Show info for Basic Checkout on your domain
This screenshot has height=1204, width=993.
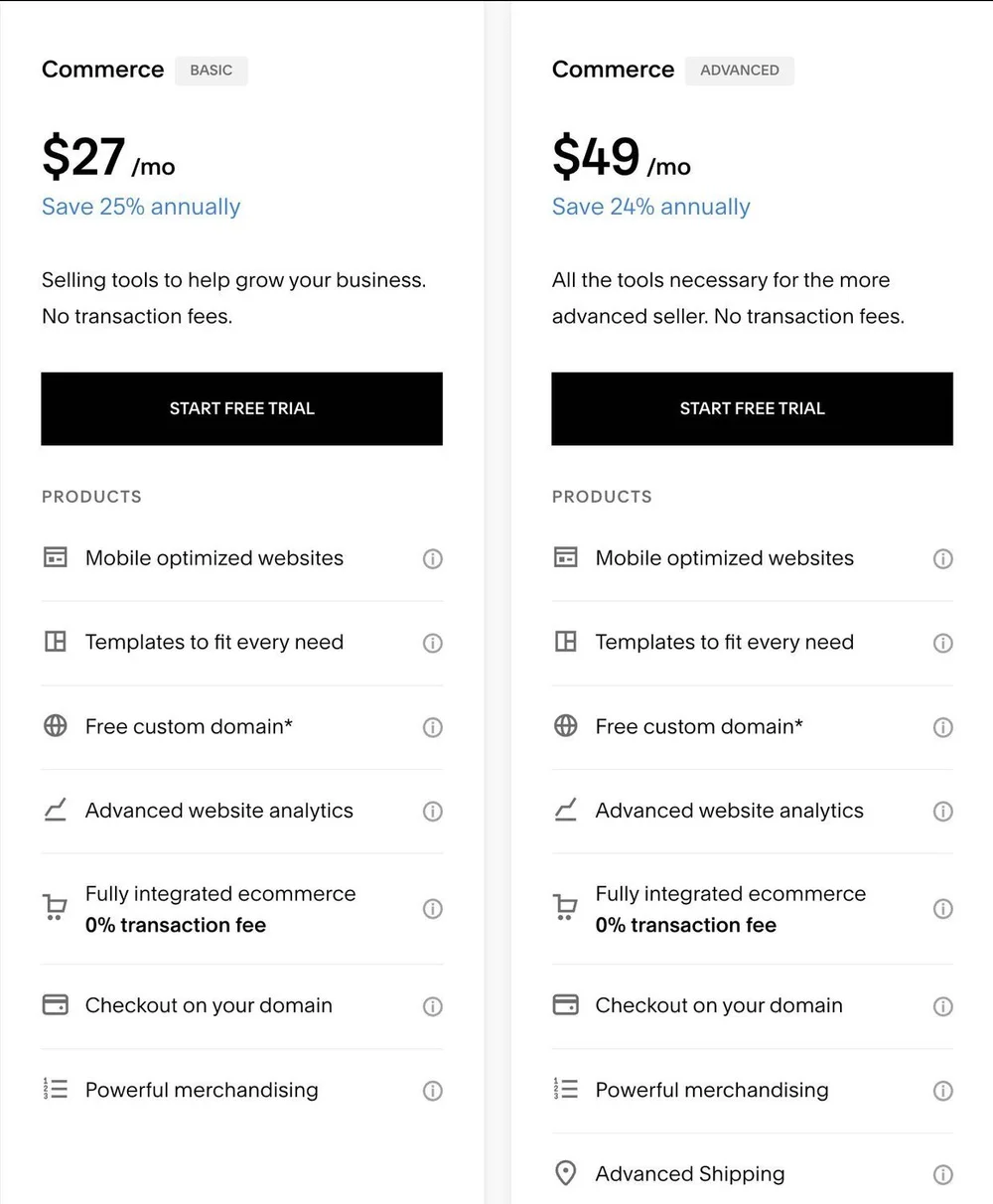(432, 1006)
